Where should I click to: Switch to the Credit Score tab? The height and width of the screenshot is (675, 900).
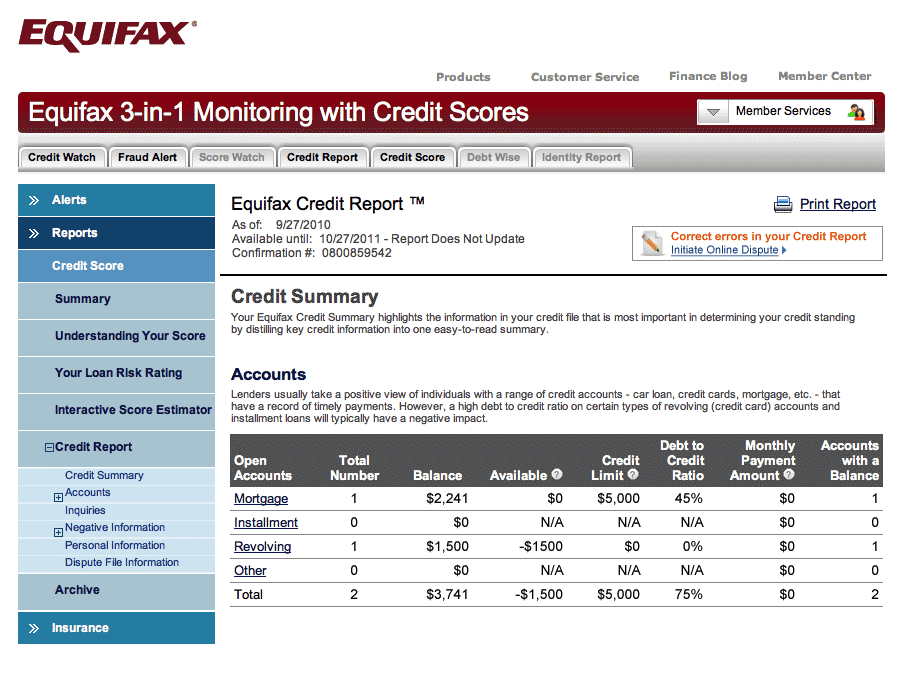pyautogui.click(x=412, y=157)
